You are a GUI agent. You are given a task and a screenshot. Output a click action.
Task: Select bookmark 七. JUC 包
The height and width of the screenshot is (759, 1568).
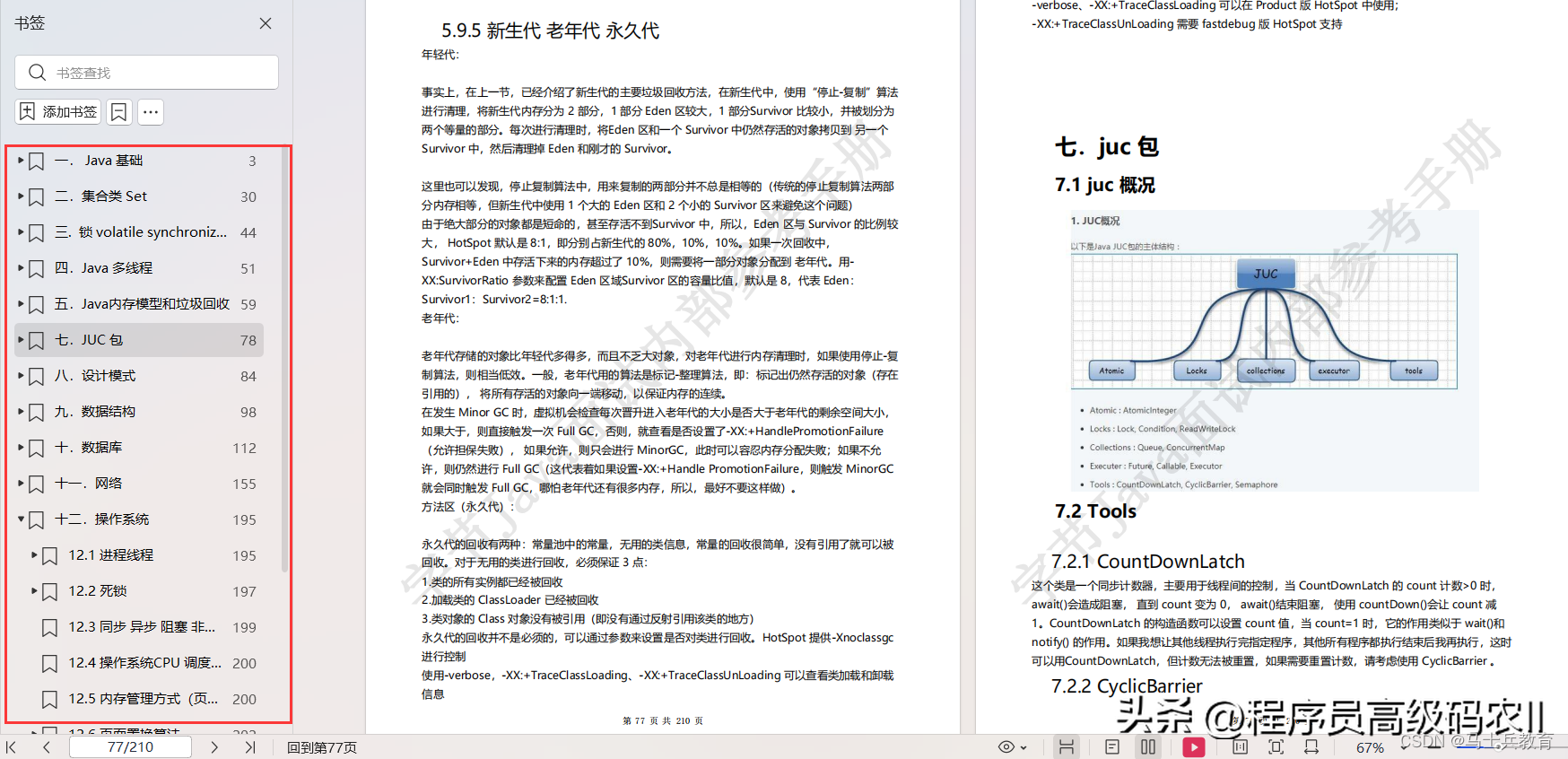pos(139,340)
